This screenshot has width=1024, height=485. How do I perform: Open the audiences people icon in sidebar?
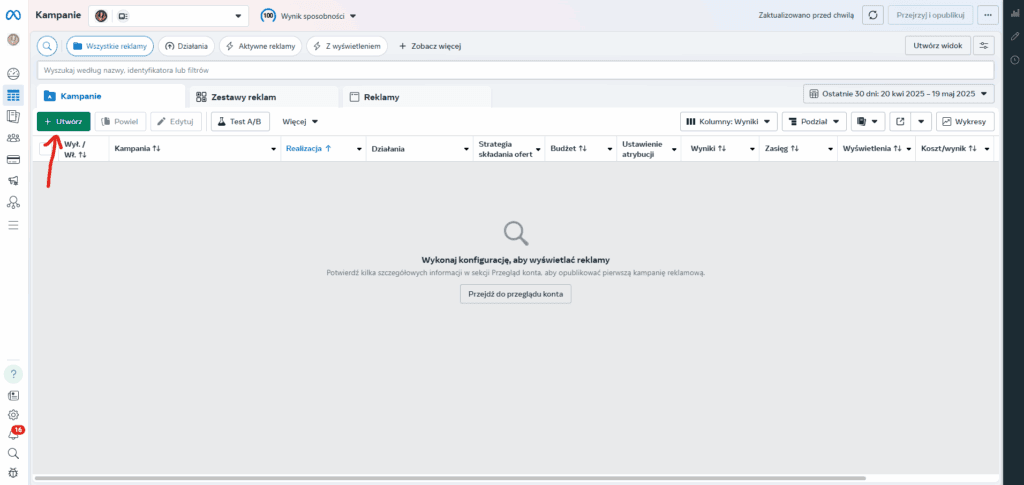pos(13,138)
